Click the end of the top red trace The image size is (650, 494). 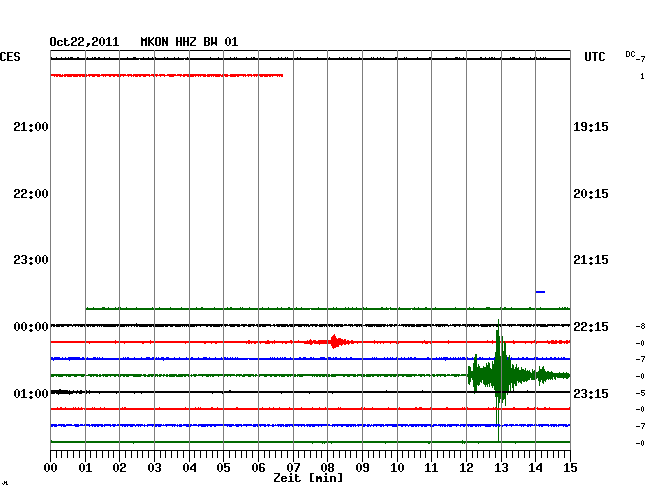(281, 75)
